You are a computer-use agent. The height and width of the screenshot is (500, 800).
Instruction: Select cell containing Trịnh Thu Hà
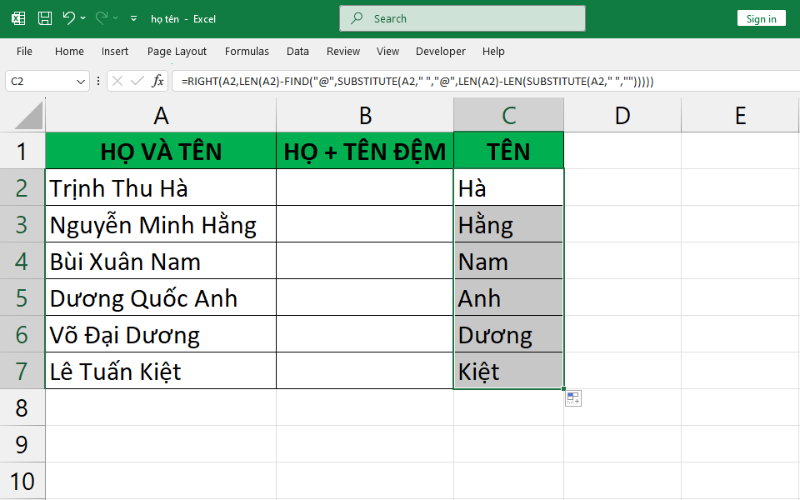(161, 188)
